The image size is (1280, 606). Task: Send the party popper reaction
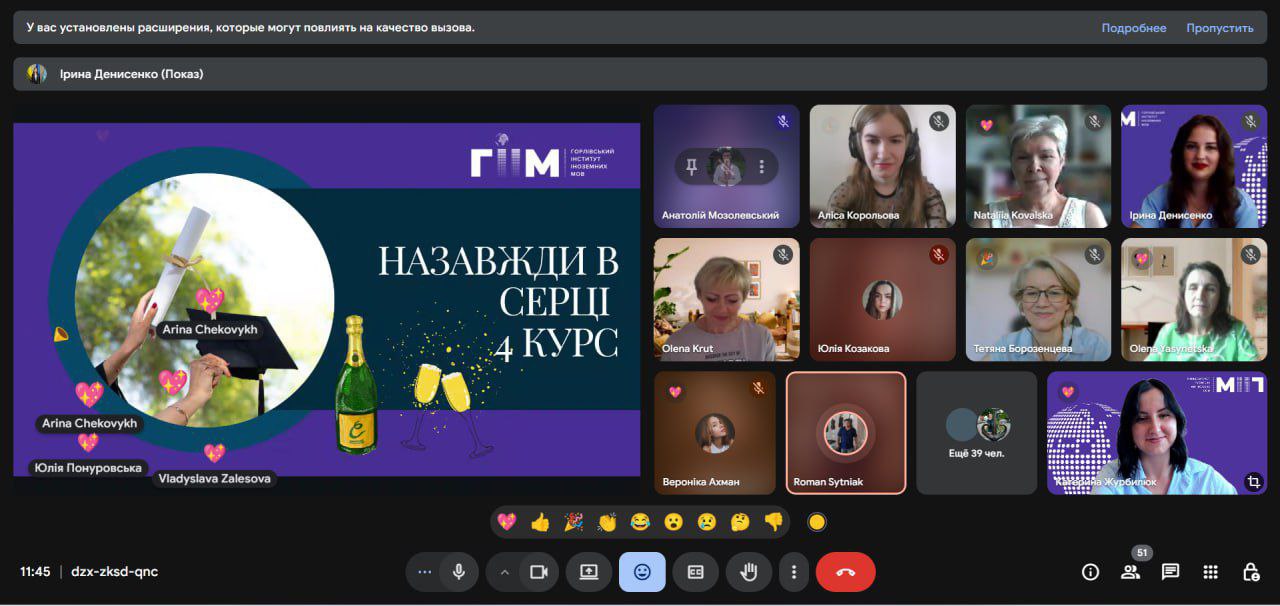(573, 522)
